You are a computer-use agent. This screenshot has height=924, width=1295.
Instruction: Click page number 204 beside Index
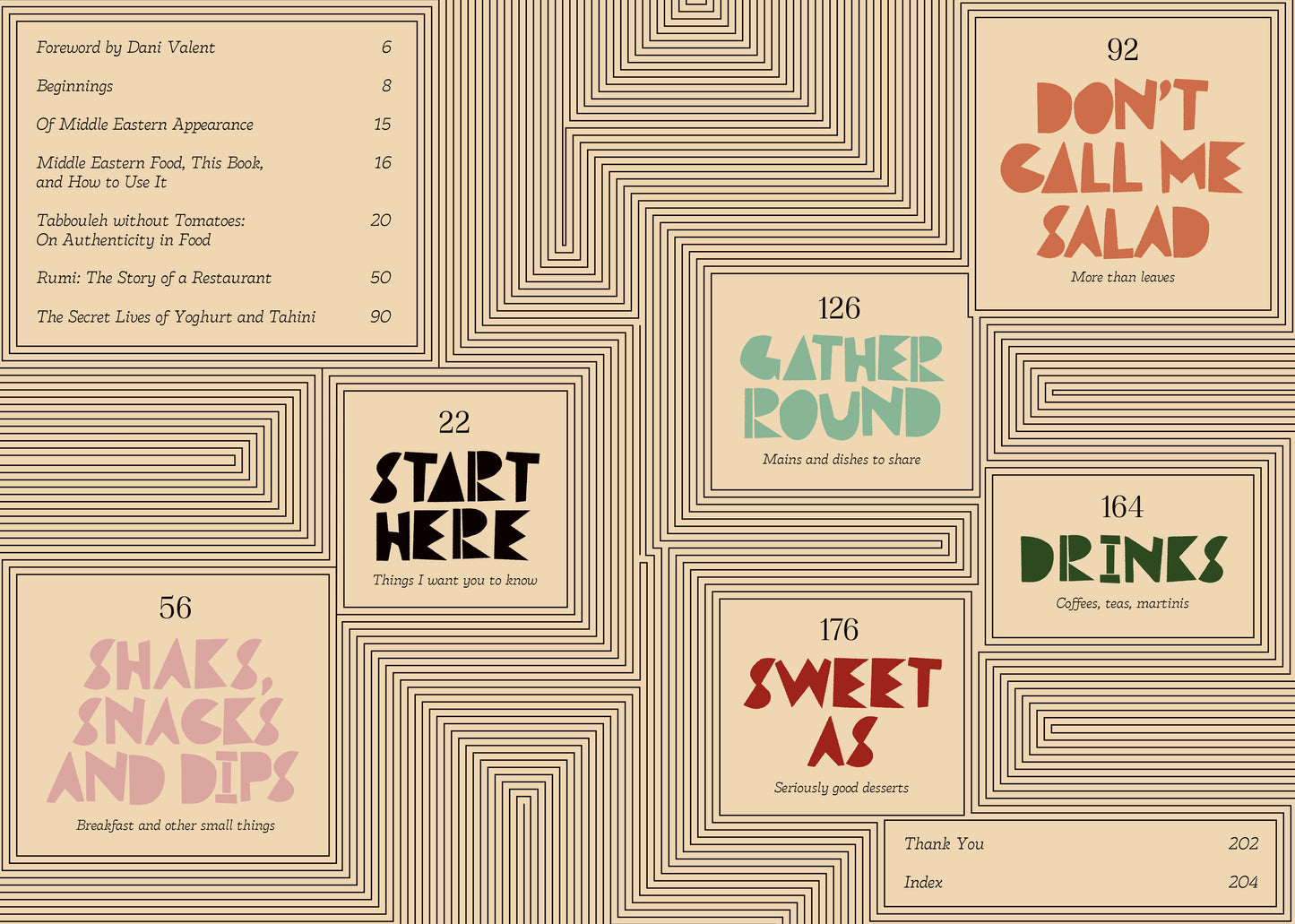tap(1243, 883)
